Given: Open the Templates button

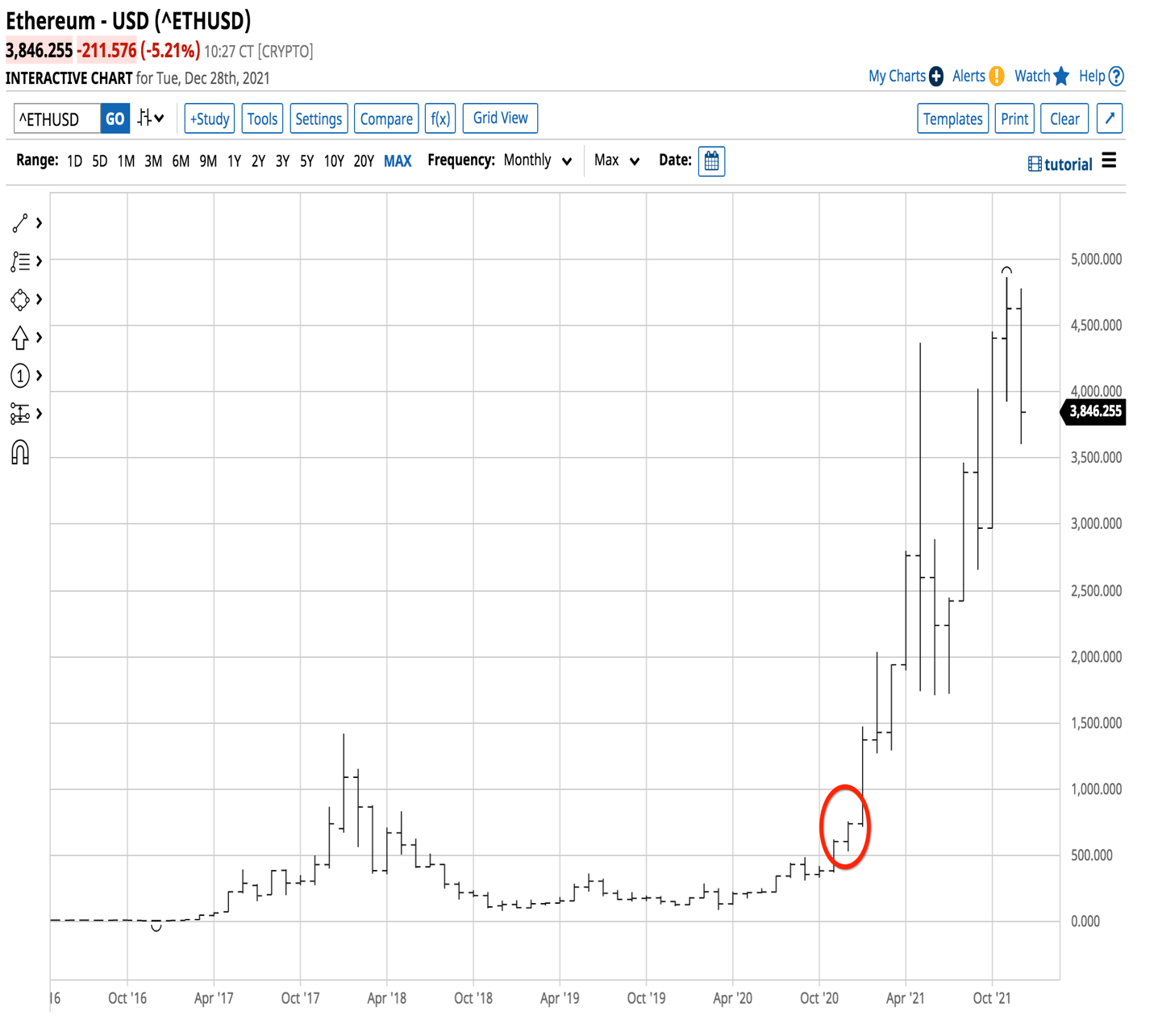Looking at the screenshot, I should (x=952, y=119).
